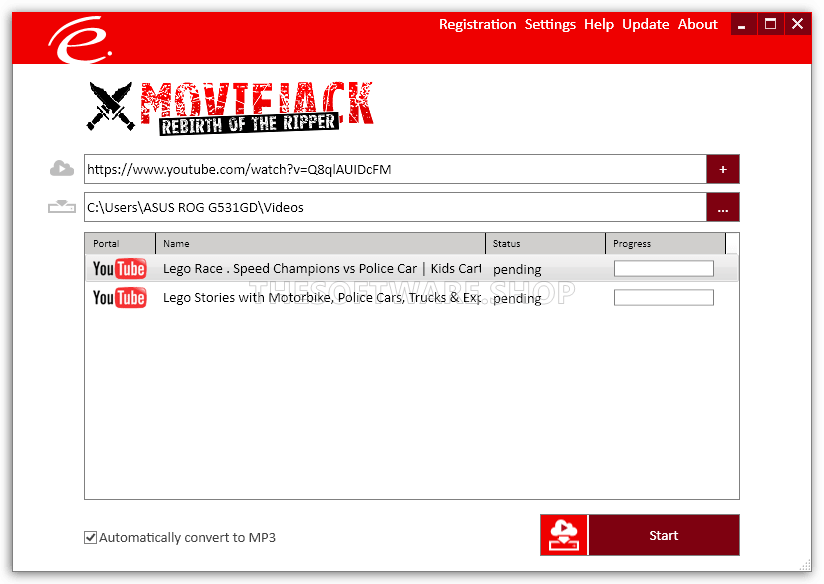Open the Update menu
824x584 pixels.
645,24
